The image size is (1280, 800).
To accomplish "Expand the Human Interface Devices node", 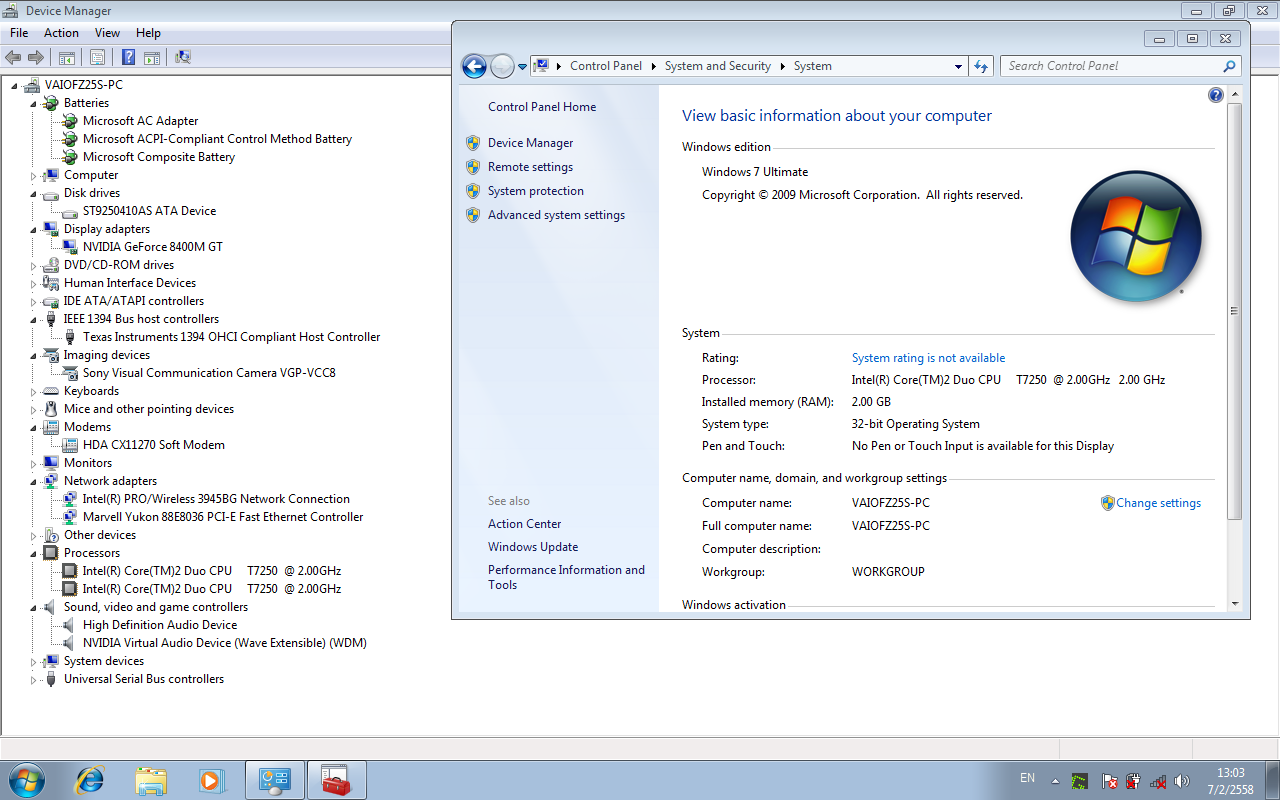I will [x=33, y=284].
